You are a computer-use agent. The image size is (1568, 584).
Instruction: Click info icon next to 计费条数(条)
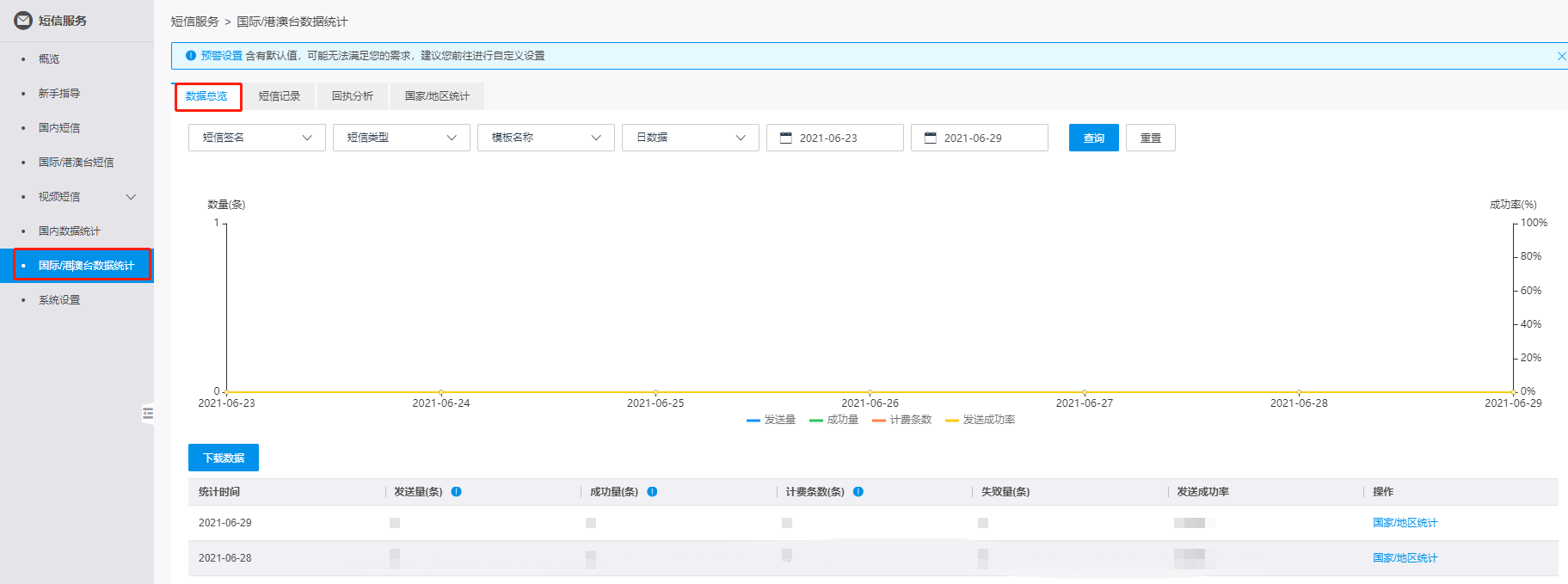click(x=858, y=492)
